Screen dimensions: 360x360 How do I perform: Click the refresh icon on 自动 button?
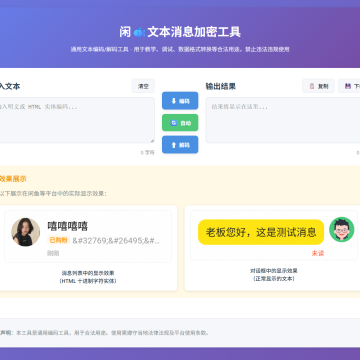point(173,123)
